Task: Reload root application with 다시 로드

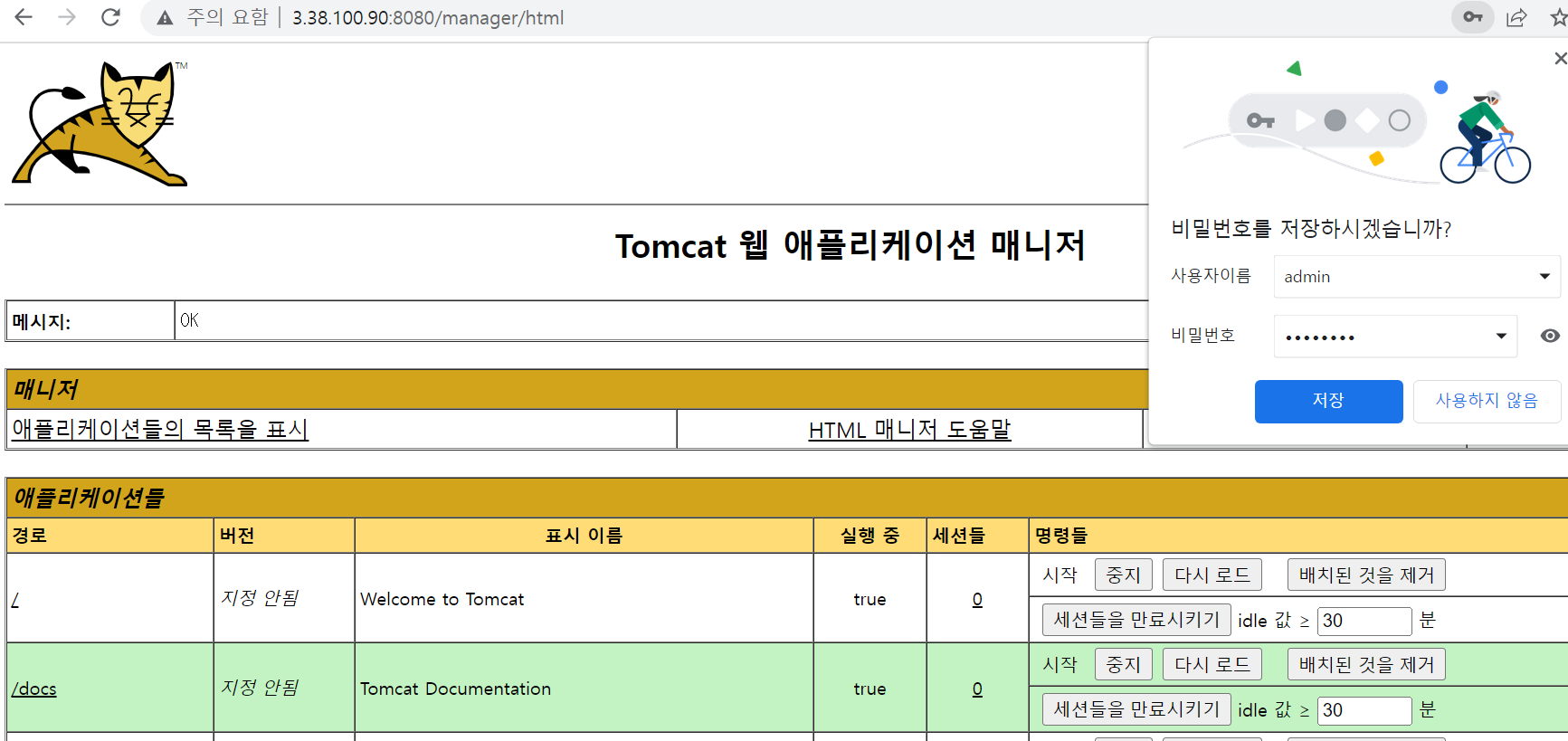Action: (1212, 575)
